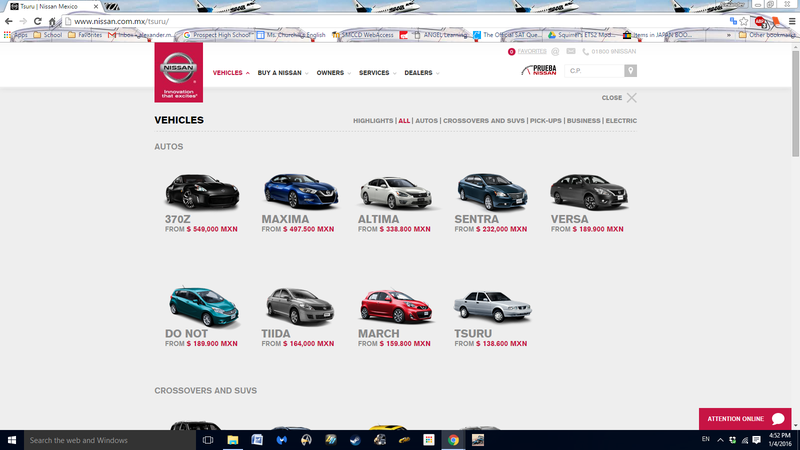Open the browser home page icon
Screen dimensions: 800x450
[52, 21]
